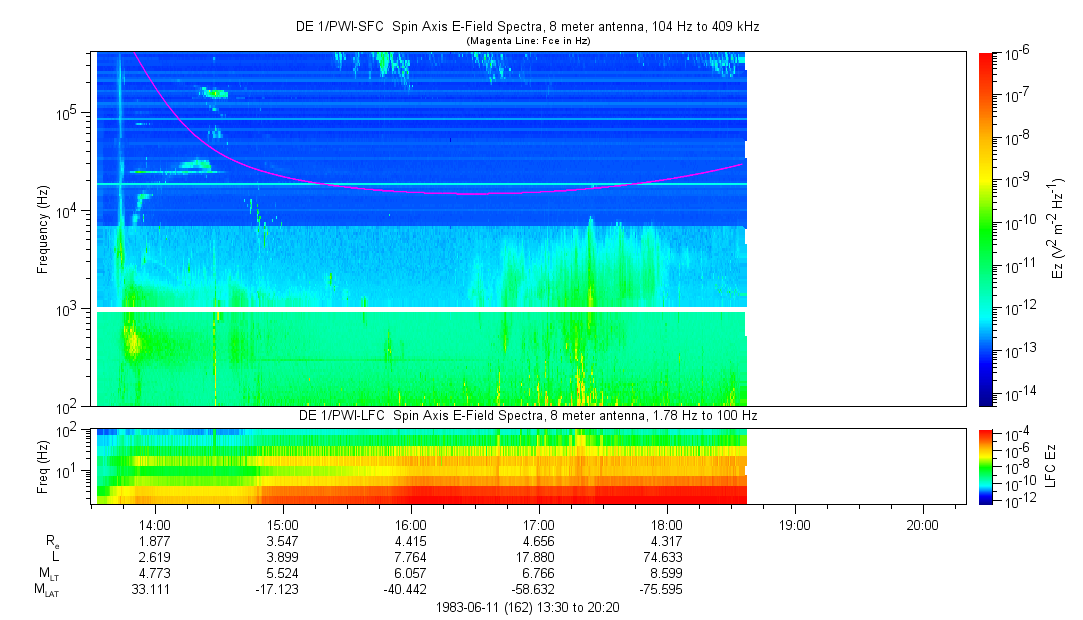Click the Ez (V² m⁻² Hz⁻¹) color bar label
This screenshot has height=620, width=1083.
1058,228
